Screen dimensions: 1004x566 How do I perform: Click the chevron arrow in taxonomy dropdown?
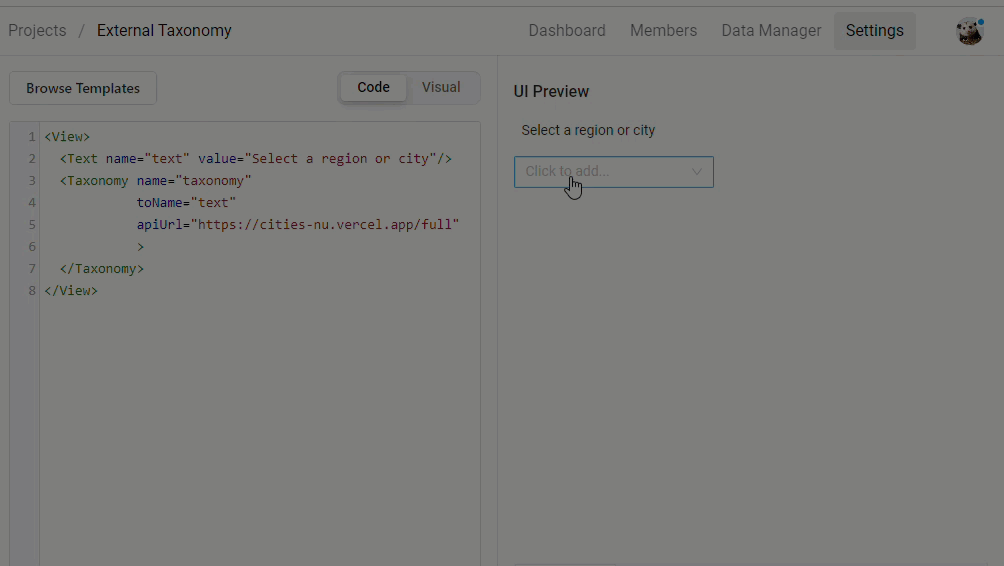[x=697, y=172]
